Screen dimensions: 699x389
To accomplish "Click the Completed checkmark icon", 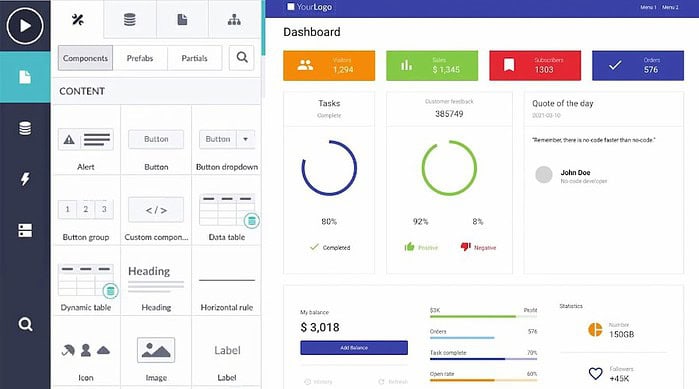I will point(314,246).
